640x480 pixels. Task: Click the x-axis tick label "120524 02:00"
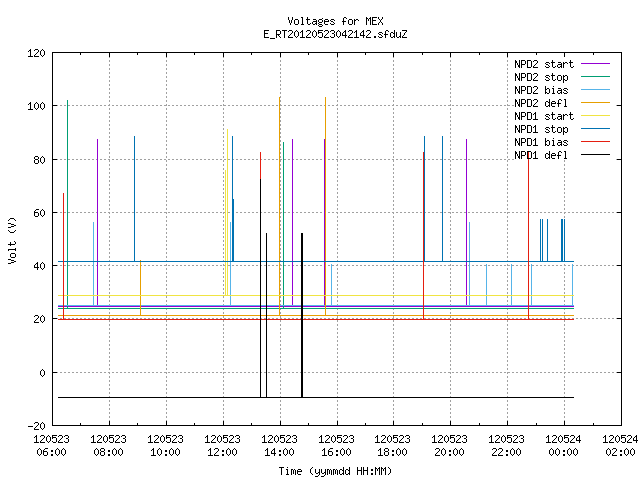(620, 446)
